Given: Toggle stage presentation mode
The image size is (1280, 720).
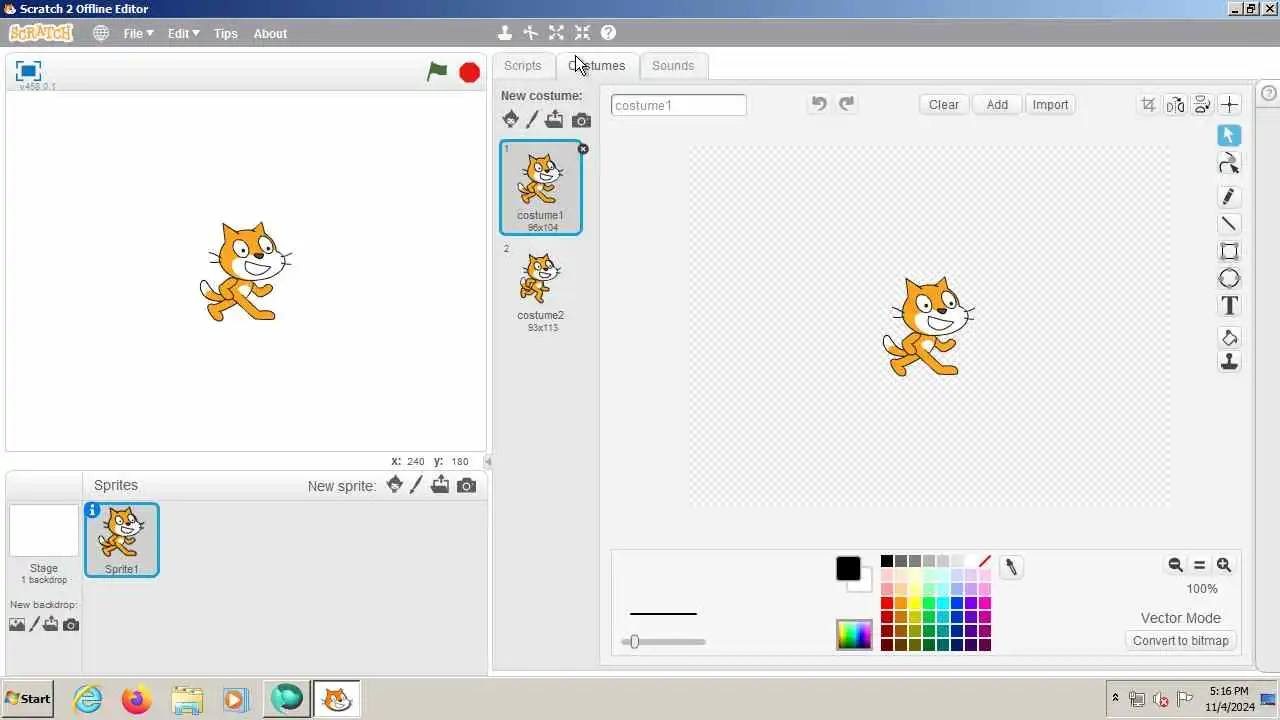Looking at the screenshot, I should tap(28, 70).
